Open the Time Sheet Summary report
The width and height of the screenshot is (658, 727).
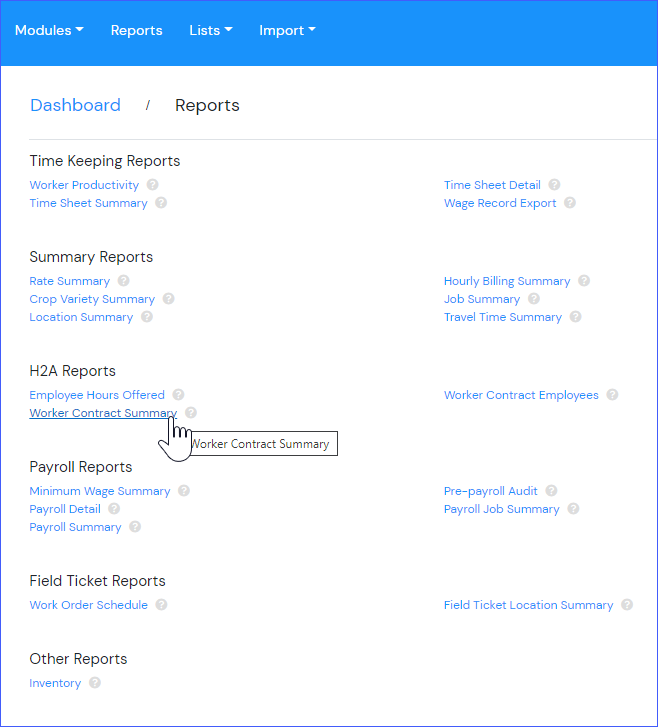click(x=88, y=203)
